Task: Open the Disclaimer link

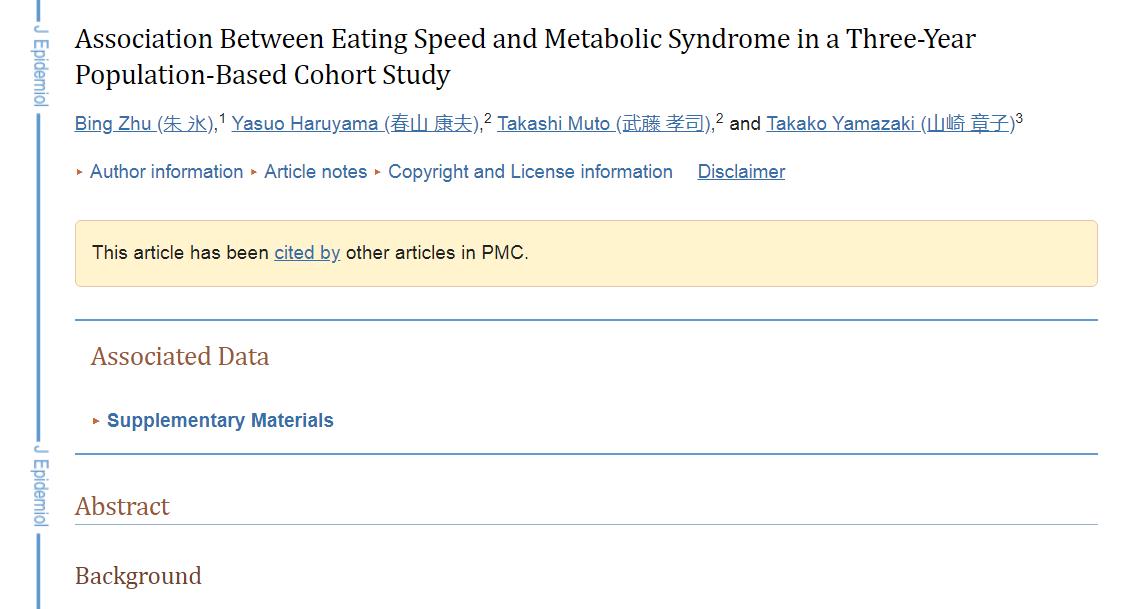Action: [741, 172]
